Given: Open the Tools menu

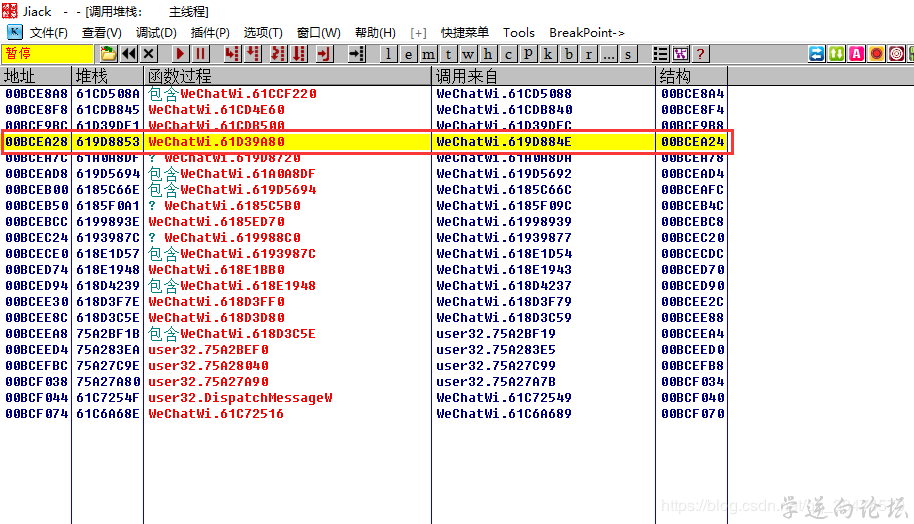Looking at the screenshot, I should 519,33.
